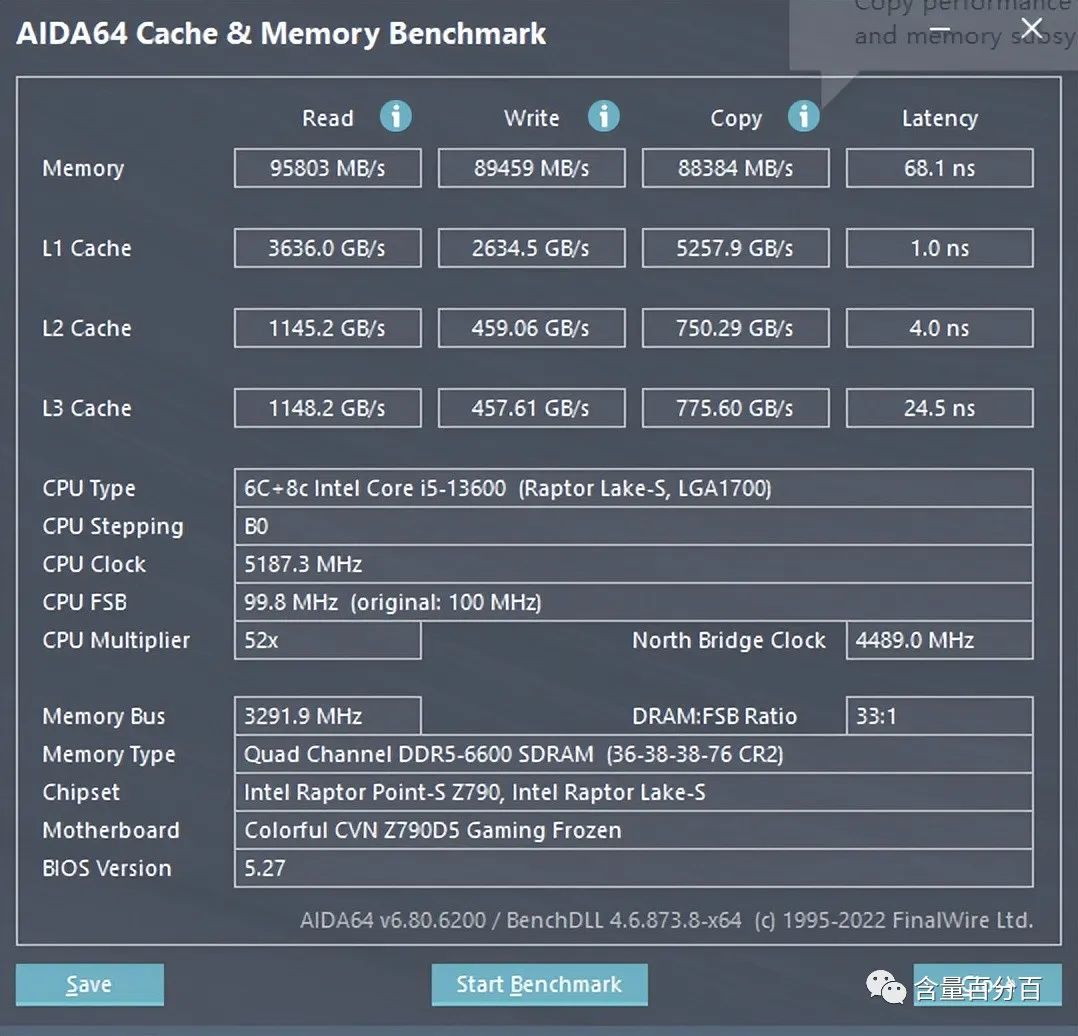The height and width of the screenshot is (1036, 1078).
Task: Select L2 Cache read 1145.2 GB/s
Action: coord(328,328)
